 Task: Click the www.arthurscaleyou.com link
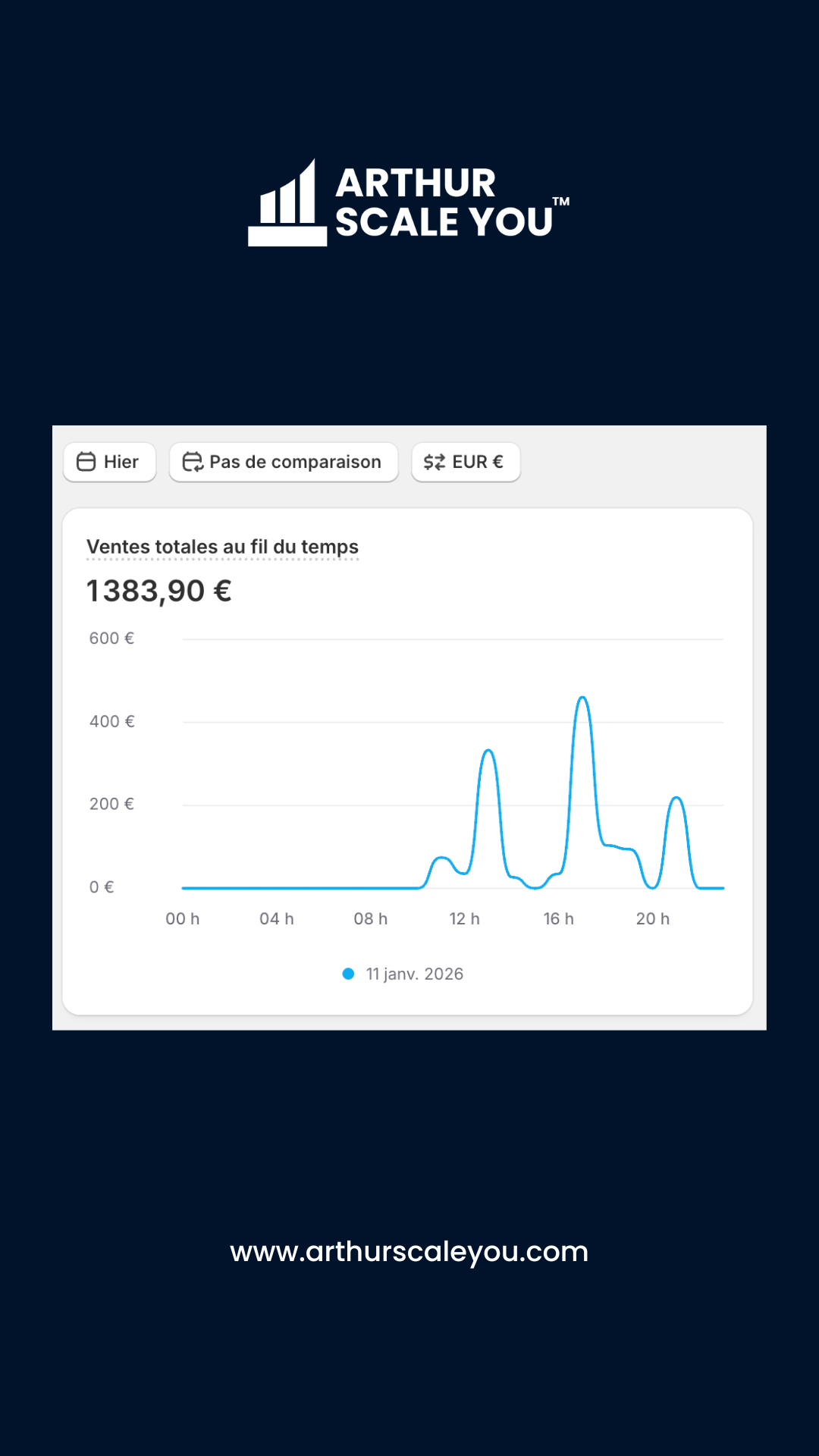(x=409, y=1252)
